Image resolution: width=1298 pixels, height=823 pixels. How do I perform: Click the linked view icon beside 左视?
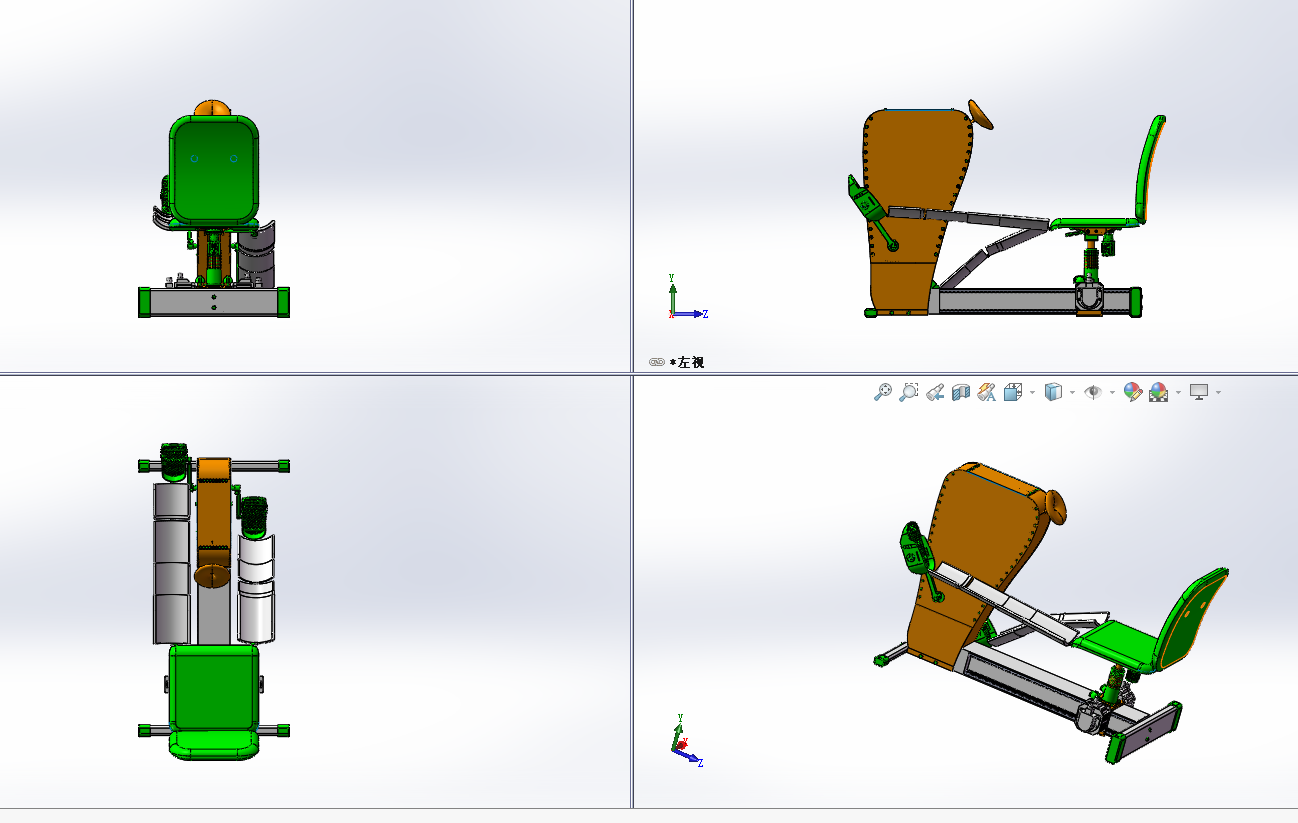click(656, 362)
